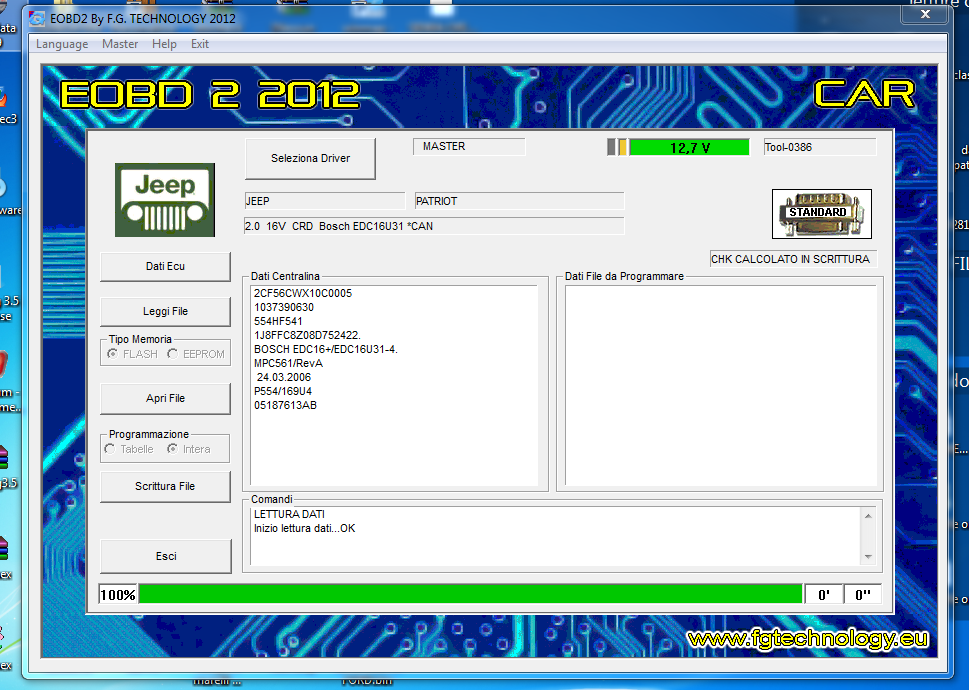Click the EOBD2 app icon in title bar
Viewport: 969px width, 690px height.
tap(38, 17)
